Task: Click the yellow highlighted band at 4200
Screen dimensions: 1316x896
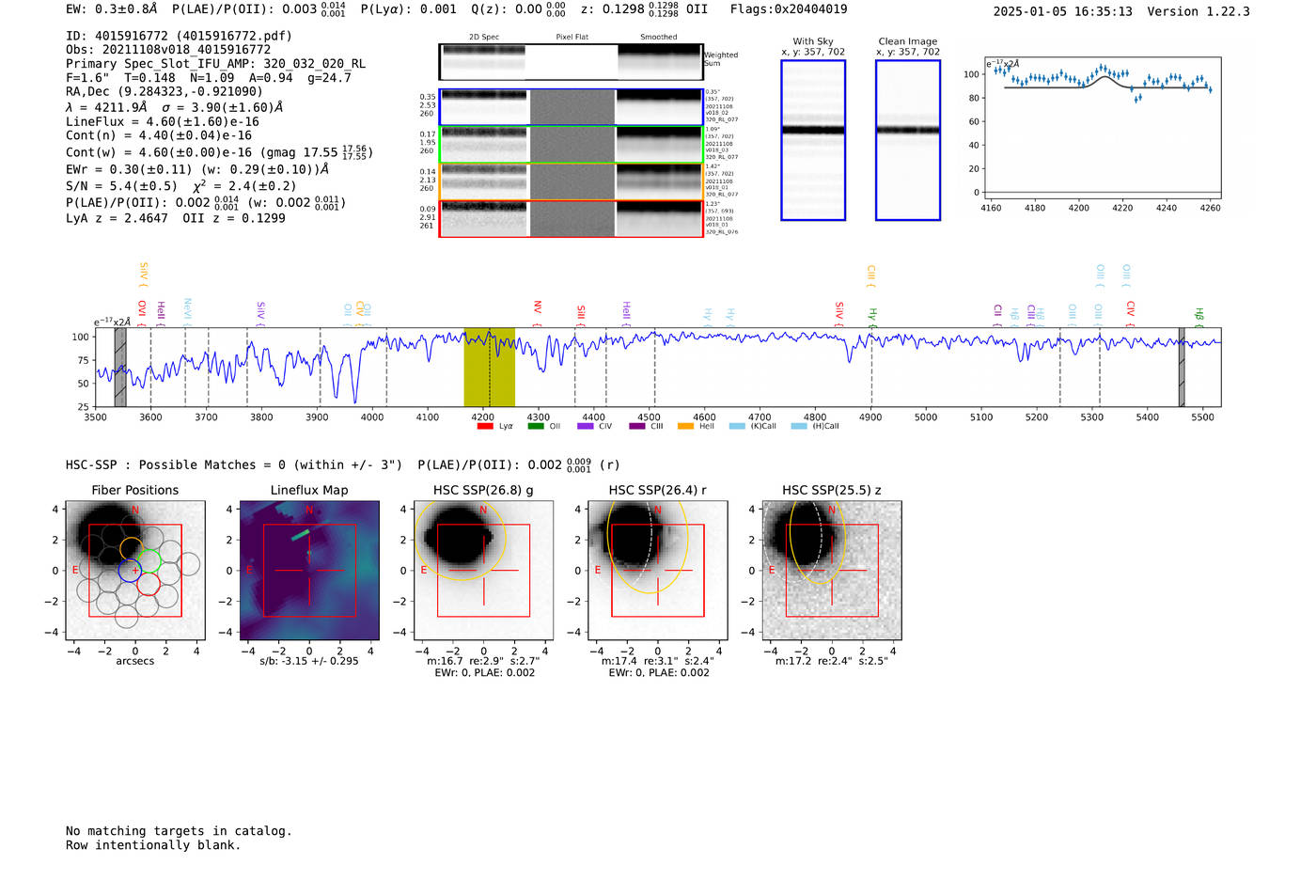Action: (489, 368)
